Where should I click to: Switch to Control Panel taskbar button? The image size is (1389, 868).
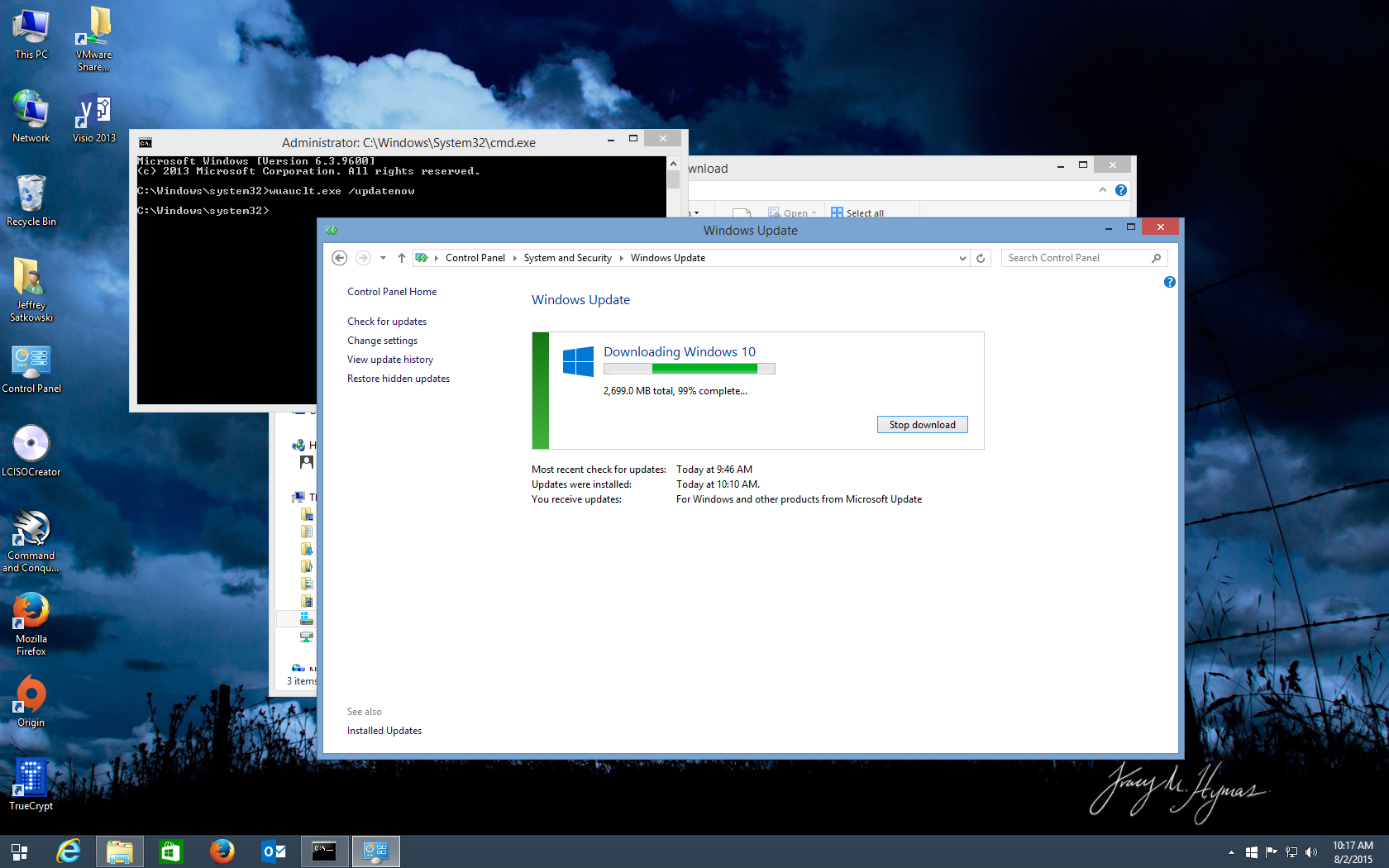click(x=376, y=851)
